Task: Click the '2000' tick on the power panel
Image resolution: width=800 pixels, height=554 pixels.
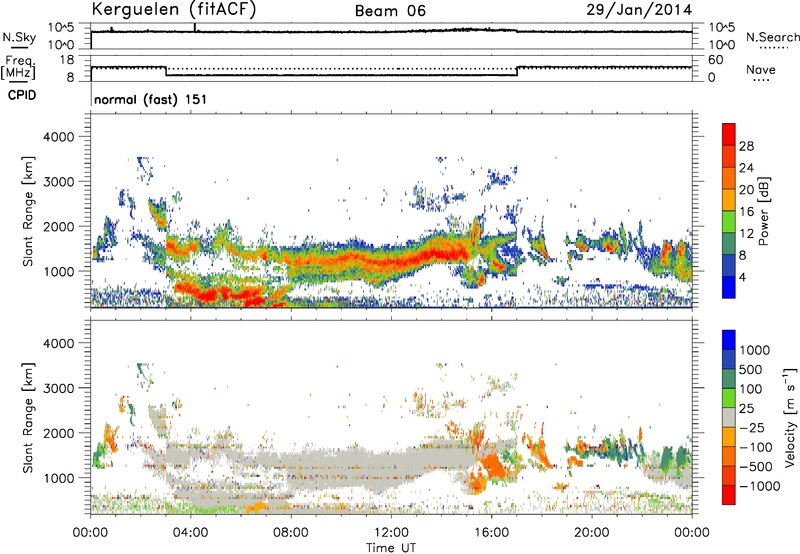Action: tap(59, 226)
